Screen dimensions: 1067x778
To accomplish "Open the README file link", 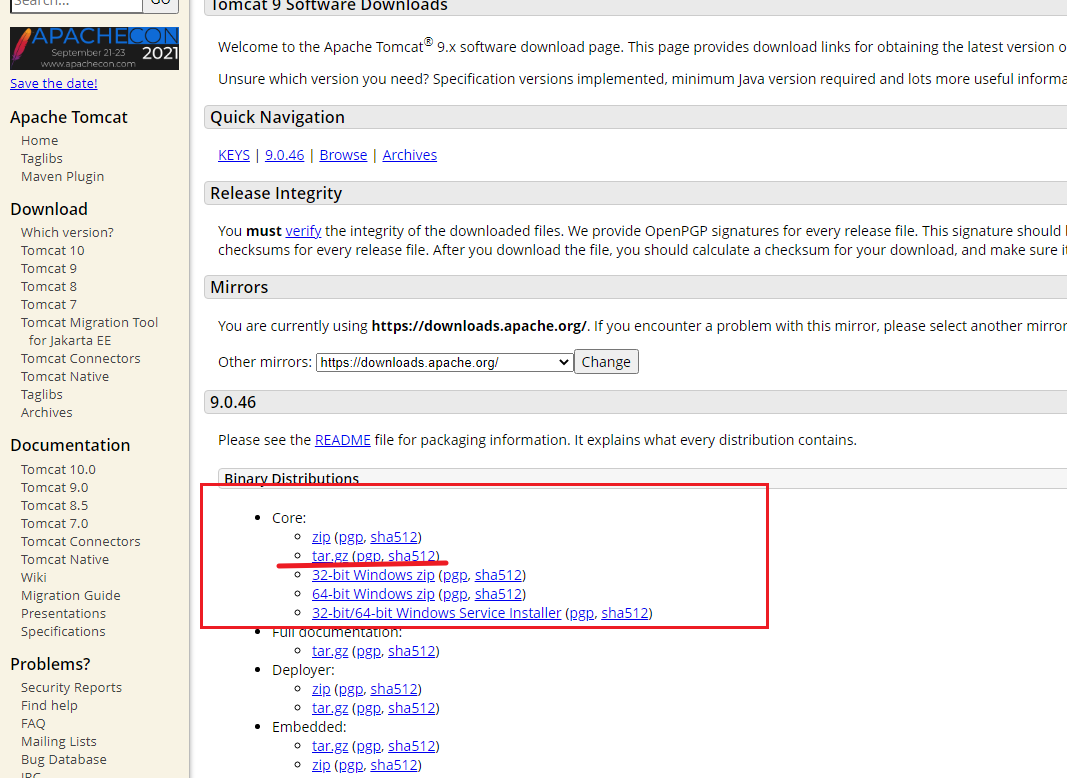I will [x=342, y=440].
